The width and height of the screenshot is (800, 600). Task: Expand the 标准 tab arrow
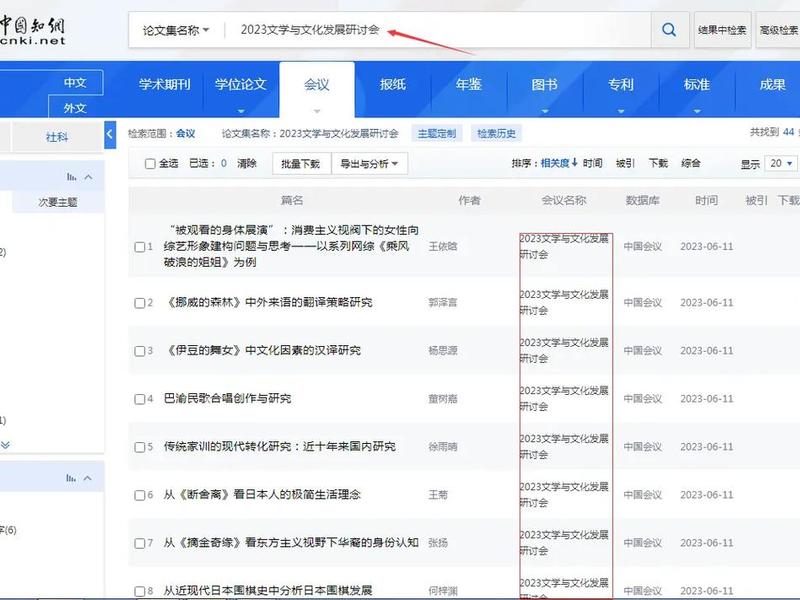697,111
